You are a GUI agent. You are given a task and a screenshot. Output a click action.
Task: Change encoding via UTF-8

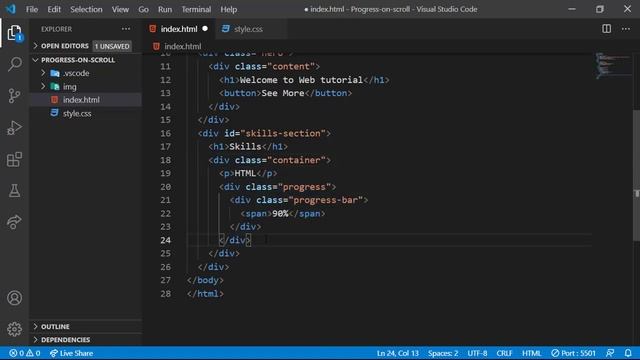pyautogui.click(x=477, y=353)
